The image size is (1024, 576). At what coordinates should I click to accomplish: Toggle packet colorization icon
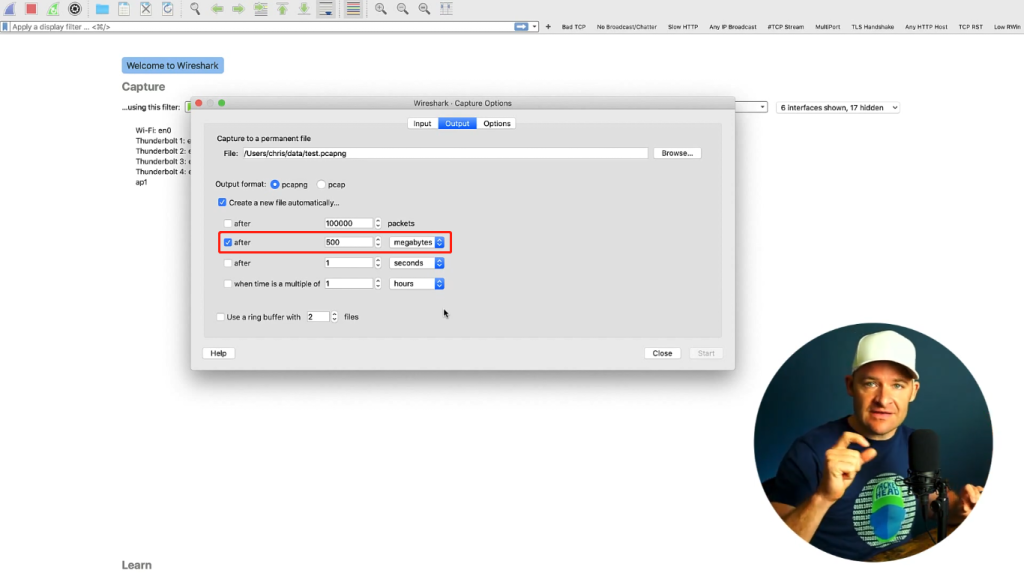click(x=353, y=8)
